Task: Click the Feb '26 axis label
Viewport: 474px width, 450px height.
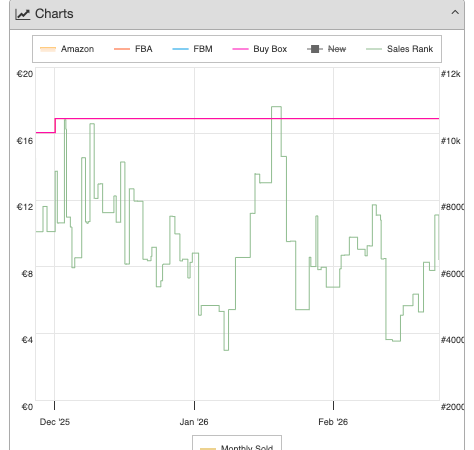Action: click(x=333, y=422)
